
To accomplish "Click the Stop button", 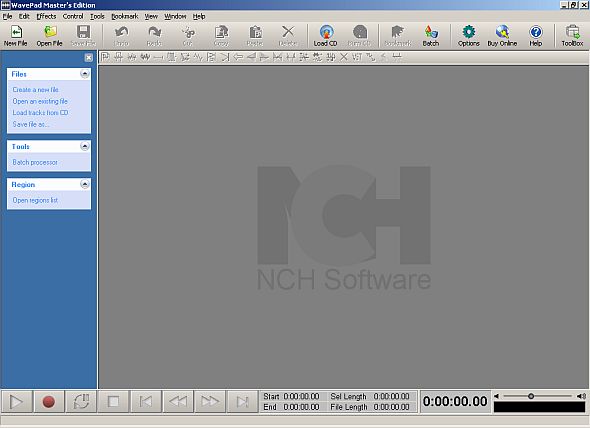I will coord(113,402).
